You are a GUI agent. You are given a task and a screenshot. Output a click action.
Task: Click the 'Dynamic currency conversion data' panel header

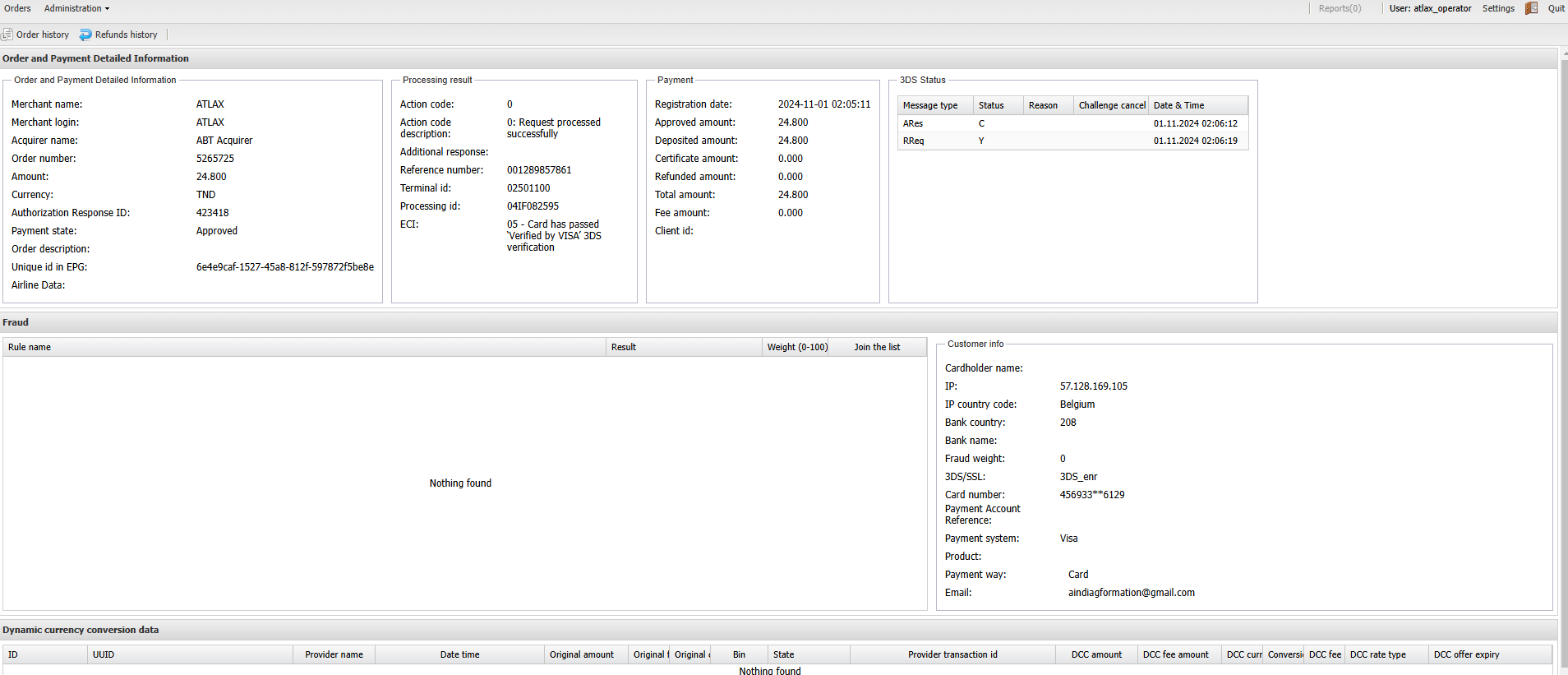pyautogui.click(x=81, y=630)
